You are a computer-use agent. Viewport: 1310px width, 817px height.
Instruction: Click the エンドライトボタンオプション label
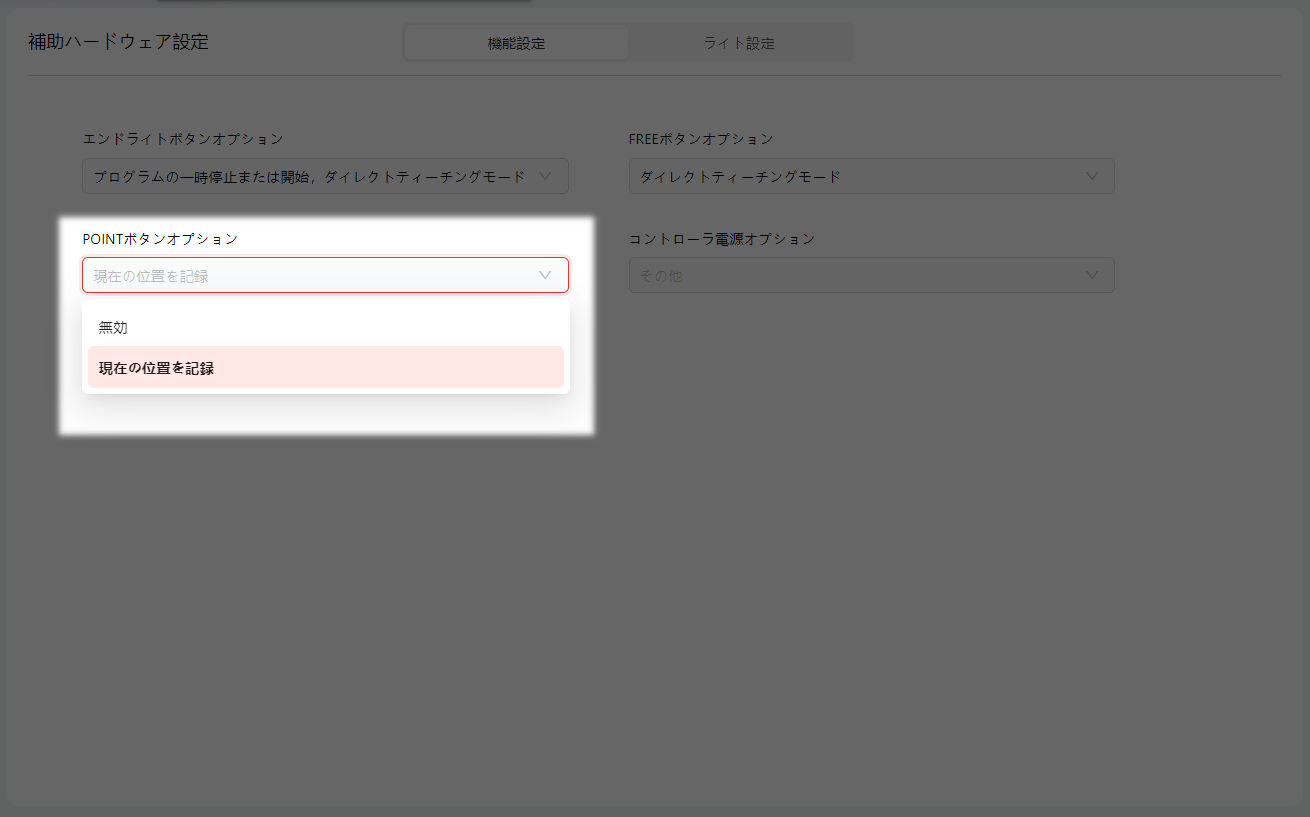coord(183,139)
